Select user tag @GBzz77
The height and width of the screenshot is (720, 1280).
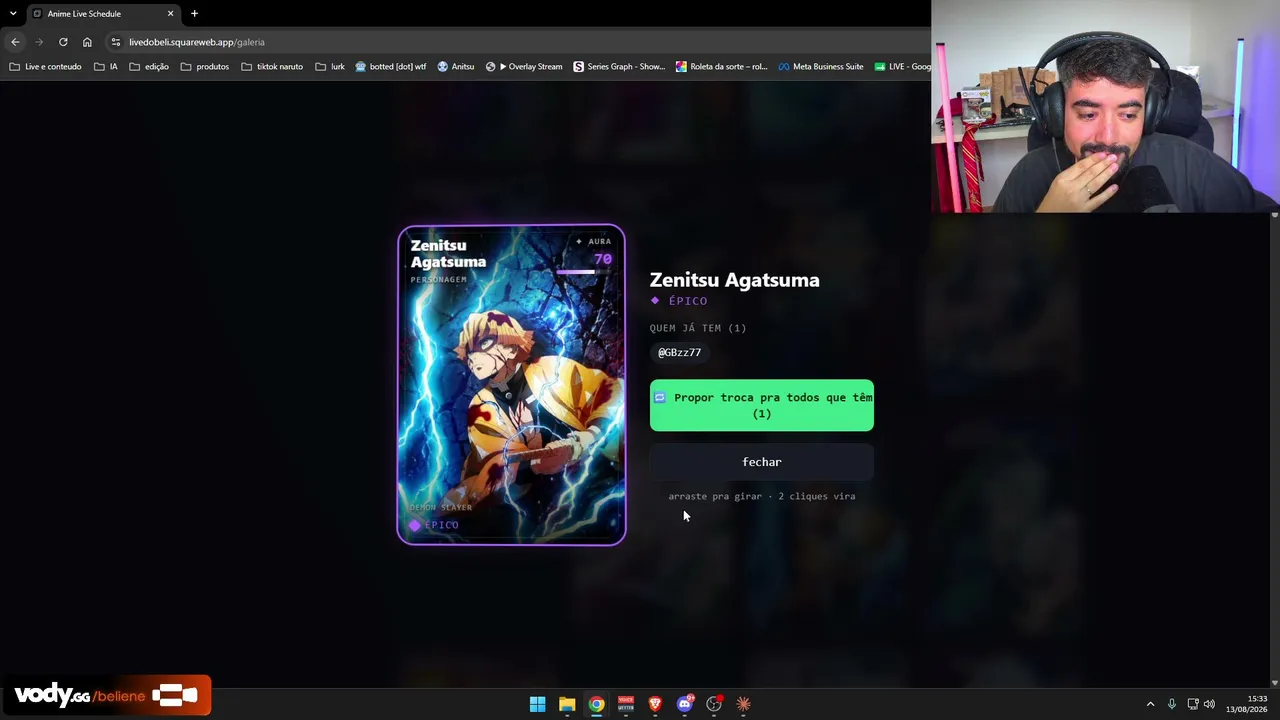point(679,352)
